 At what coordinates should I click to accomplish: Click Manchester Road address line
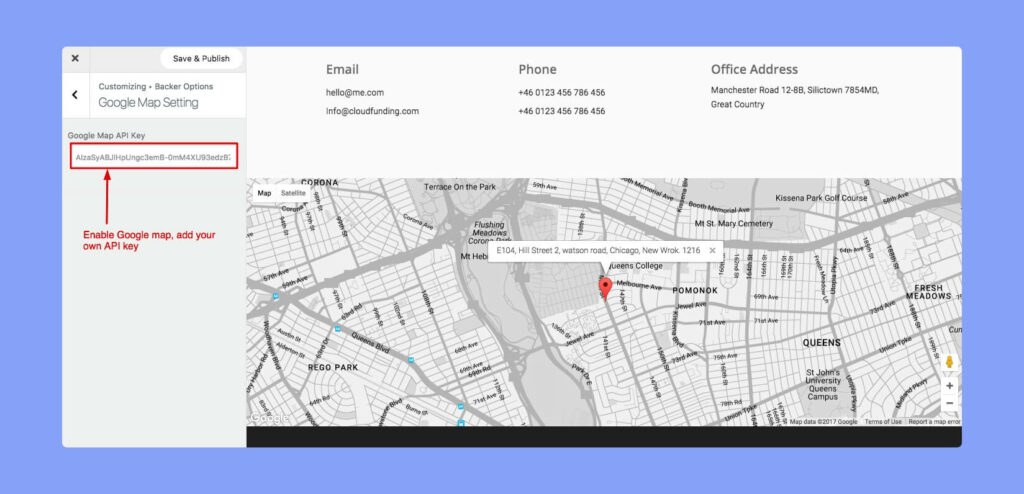[795, 91]
